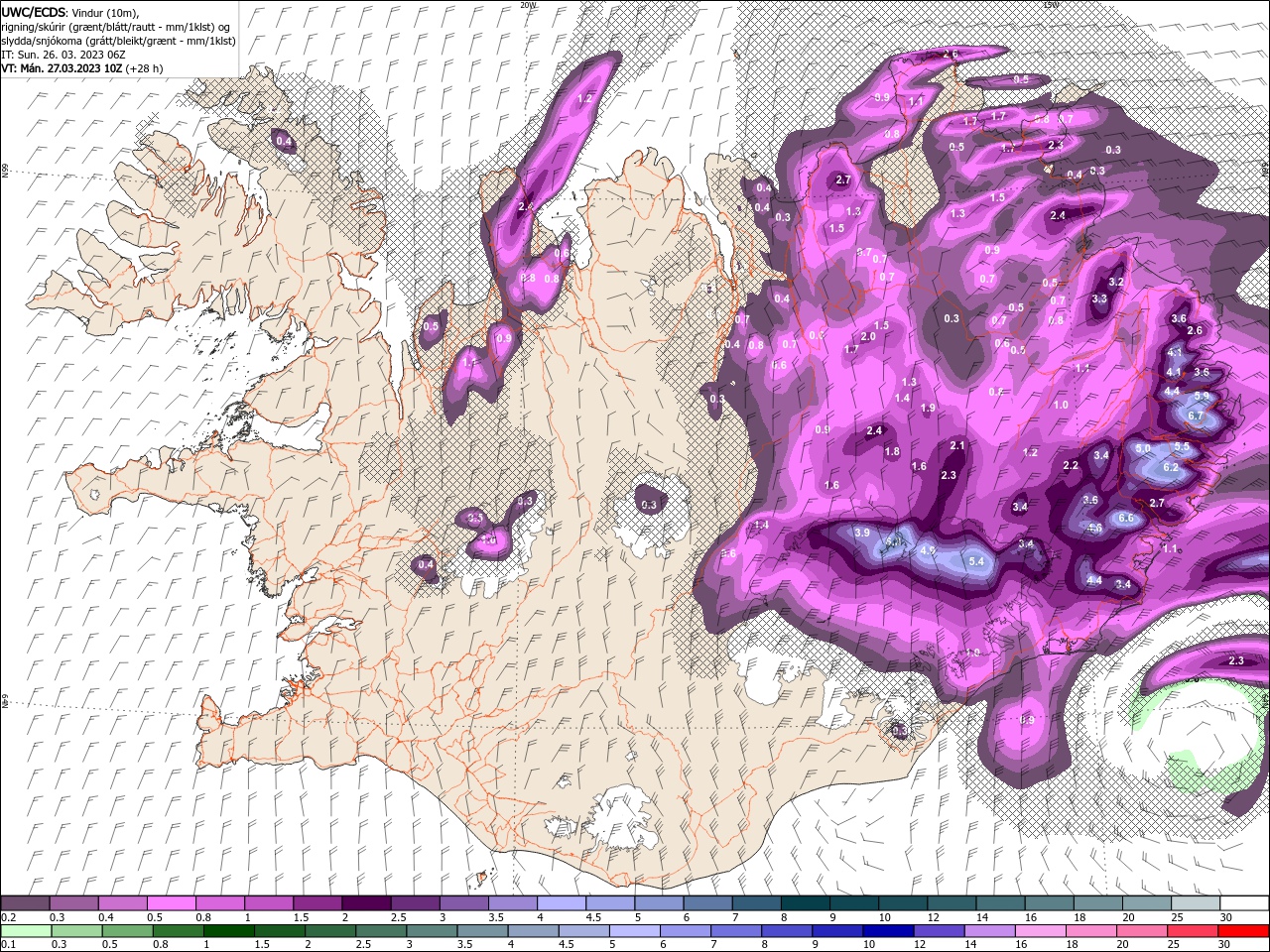
Task: Click the 'rigning/skúrir' legend description line
Action: coord(114,27)
